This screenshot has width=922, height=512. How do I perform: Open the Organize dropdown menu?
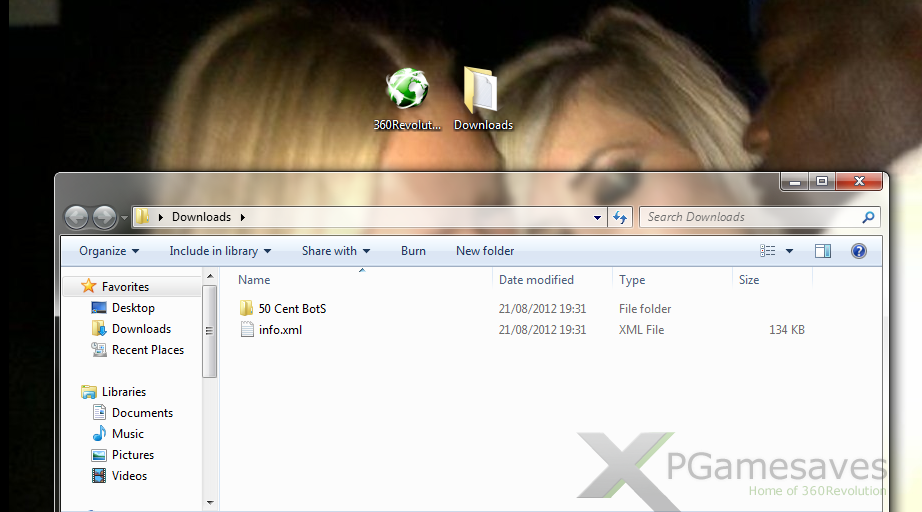coord(109,251)
